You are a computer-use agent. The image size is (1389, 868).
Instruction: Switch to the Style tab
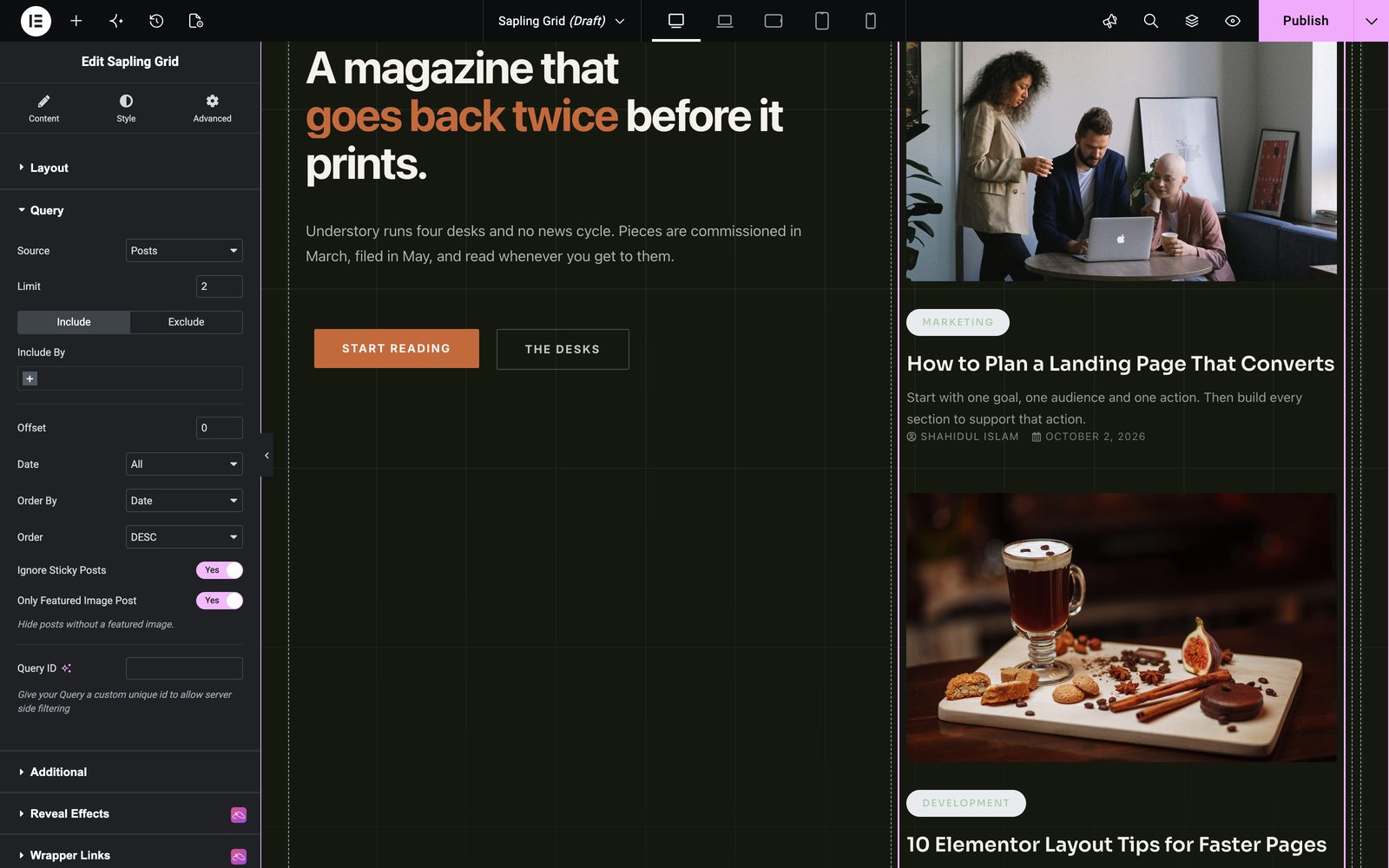click(x=126, y=108)
